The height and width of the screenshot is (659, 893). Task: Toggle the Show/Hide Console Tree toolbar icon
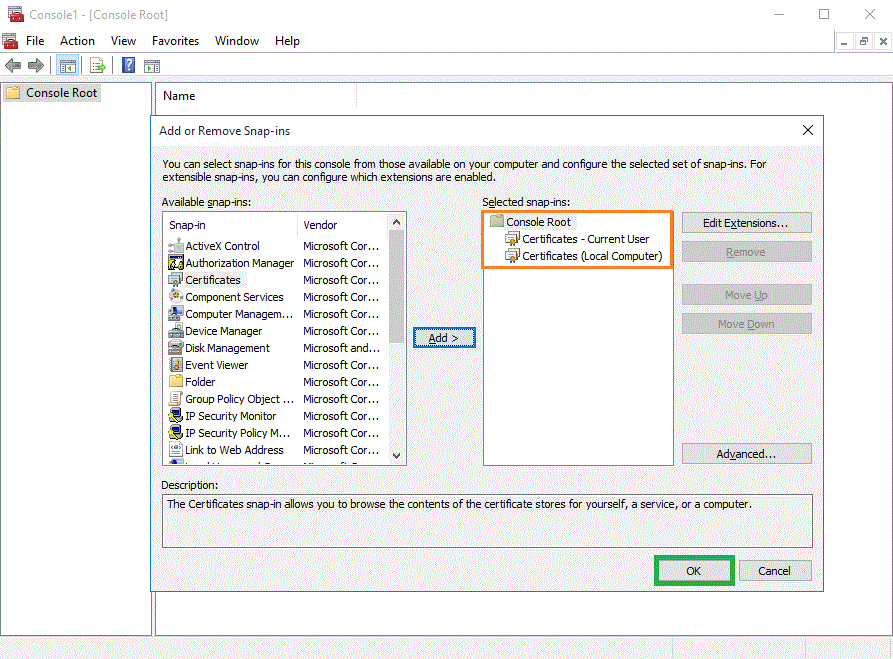tap(67, 66)
